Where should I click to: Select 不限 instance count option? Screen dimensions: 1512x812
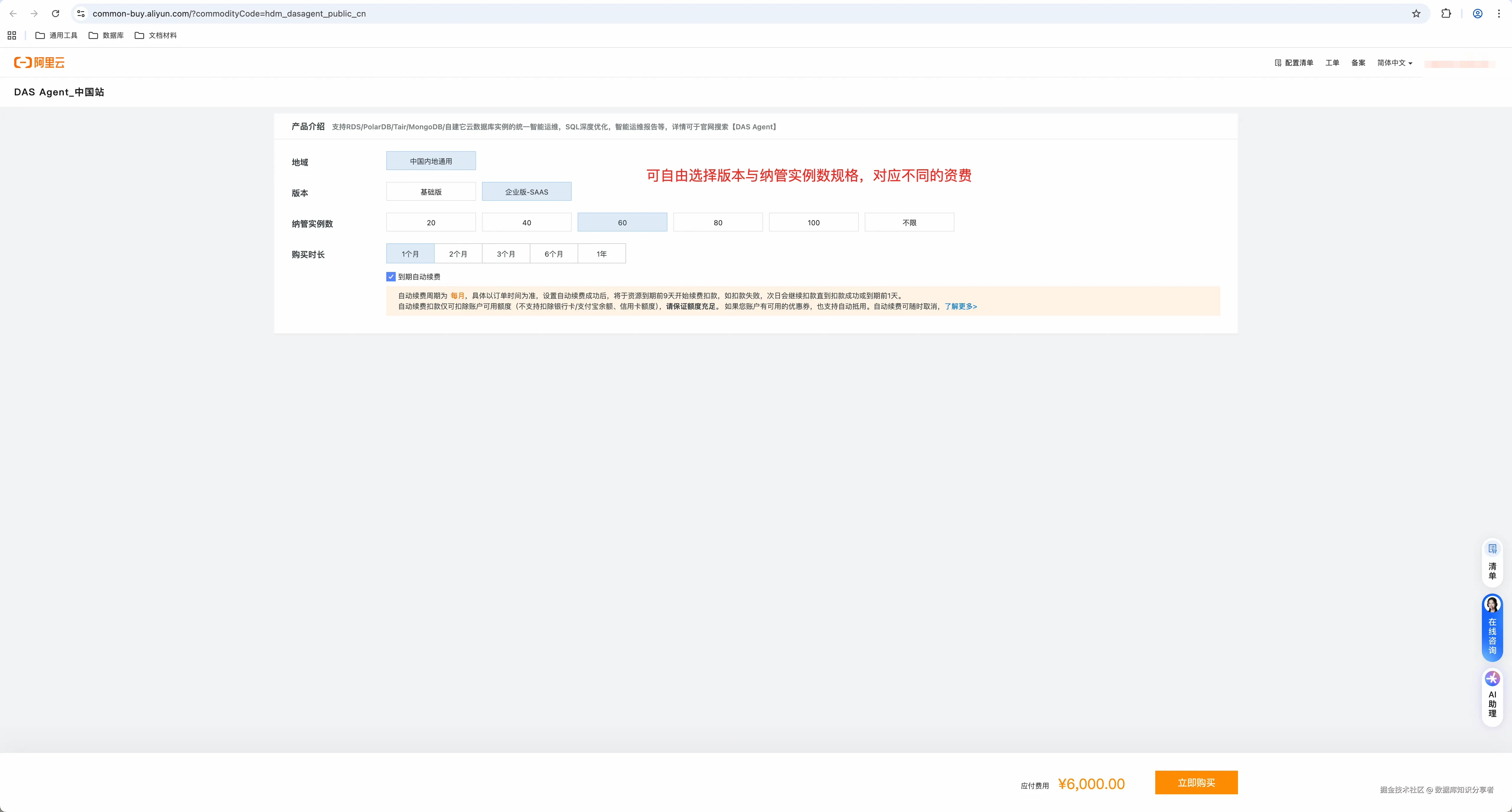pos(909,222)
